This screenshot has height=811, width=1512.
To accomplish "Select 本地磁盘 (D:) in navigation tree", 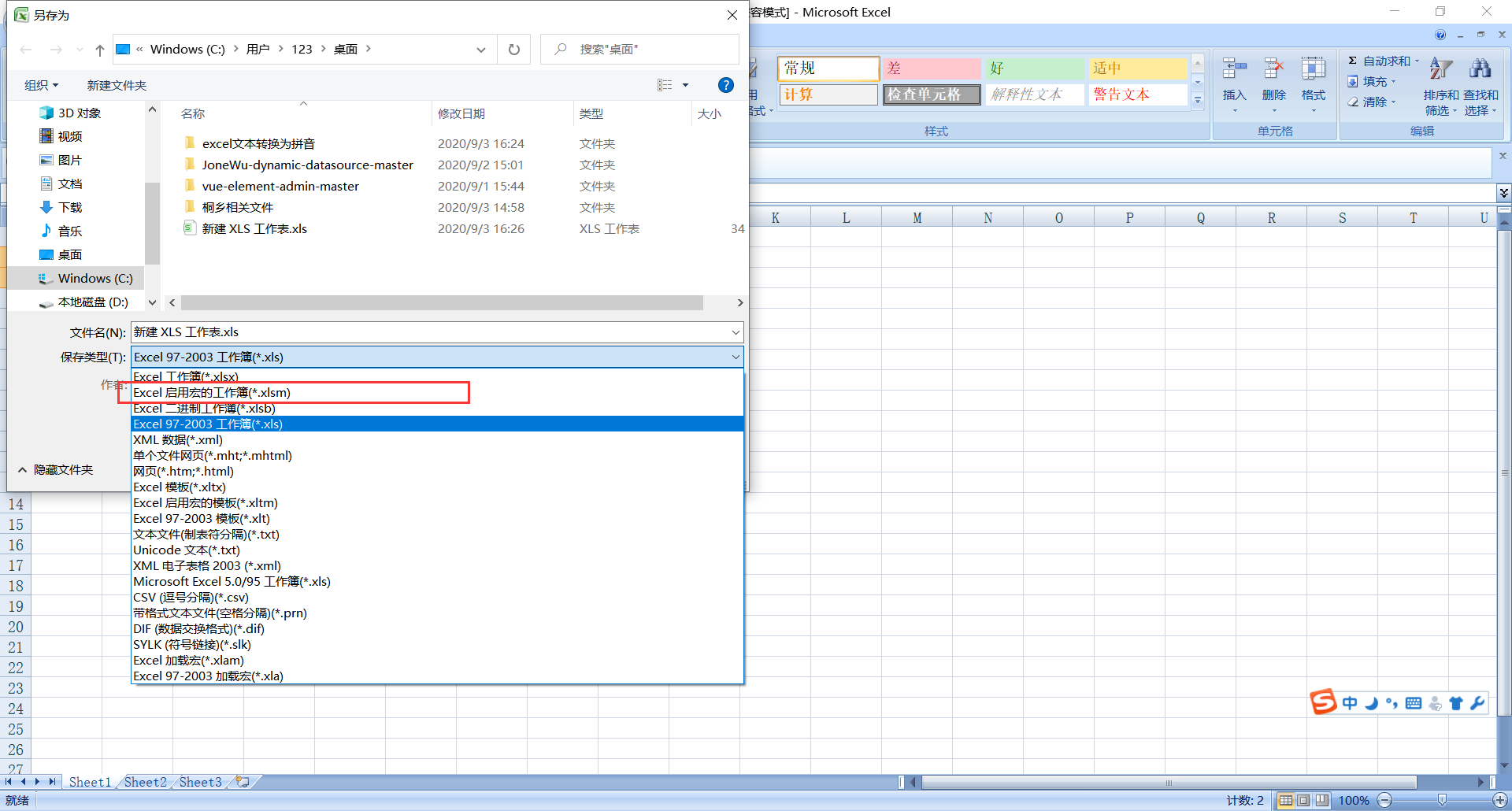I will pyautogui.click(x=92, y=302).
